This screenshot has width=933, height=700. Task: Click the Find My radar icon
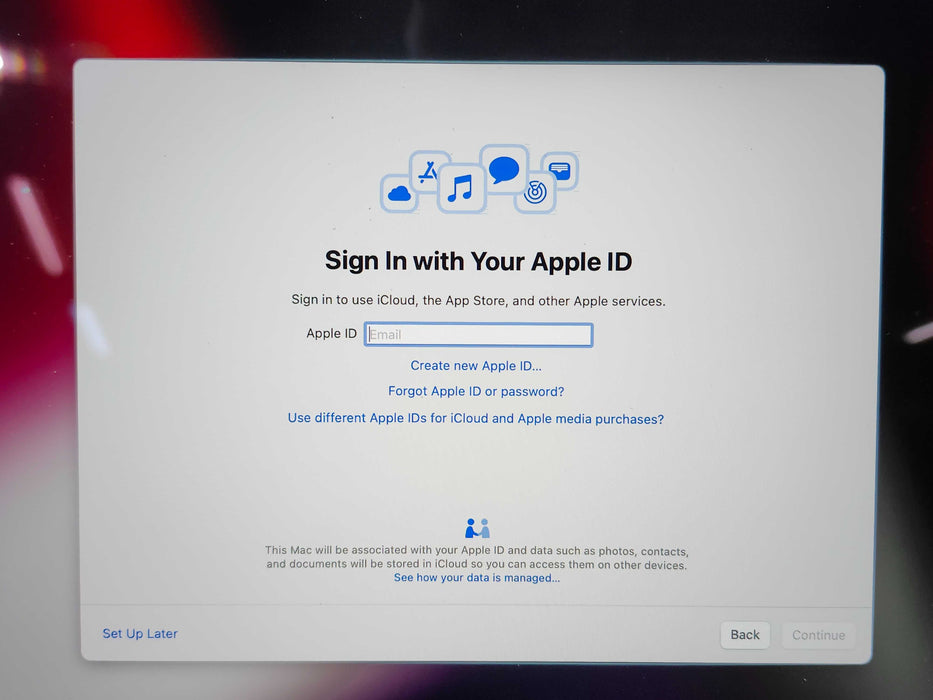(535, 193)
